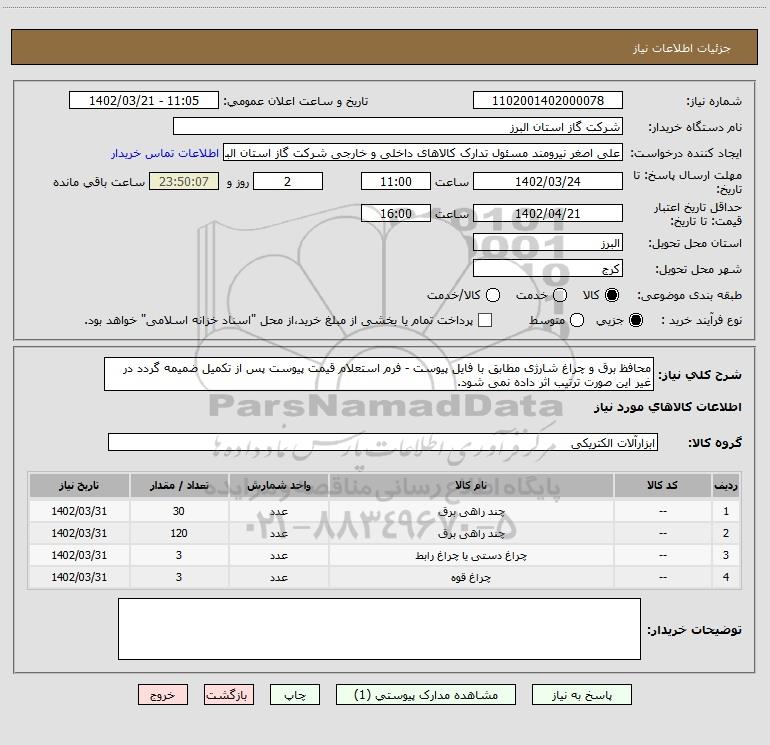Viewport: 770px width, 745px height.
Task: Open the اطلاعات تماس خریدار link
Action: coord(165,153)
